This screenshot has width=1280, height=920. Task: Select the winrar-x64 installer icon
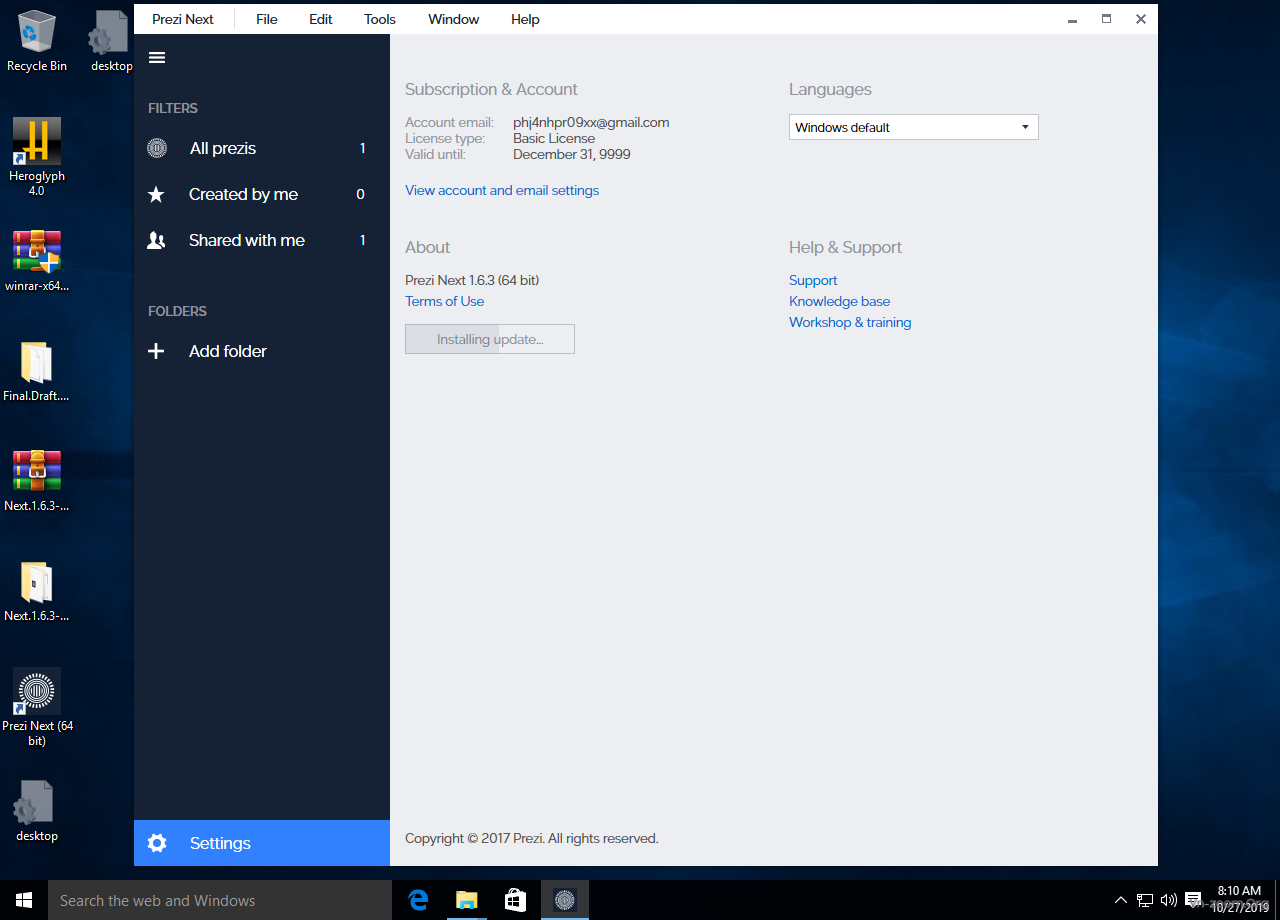coord(37,261)
